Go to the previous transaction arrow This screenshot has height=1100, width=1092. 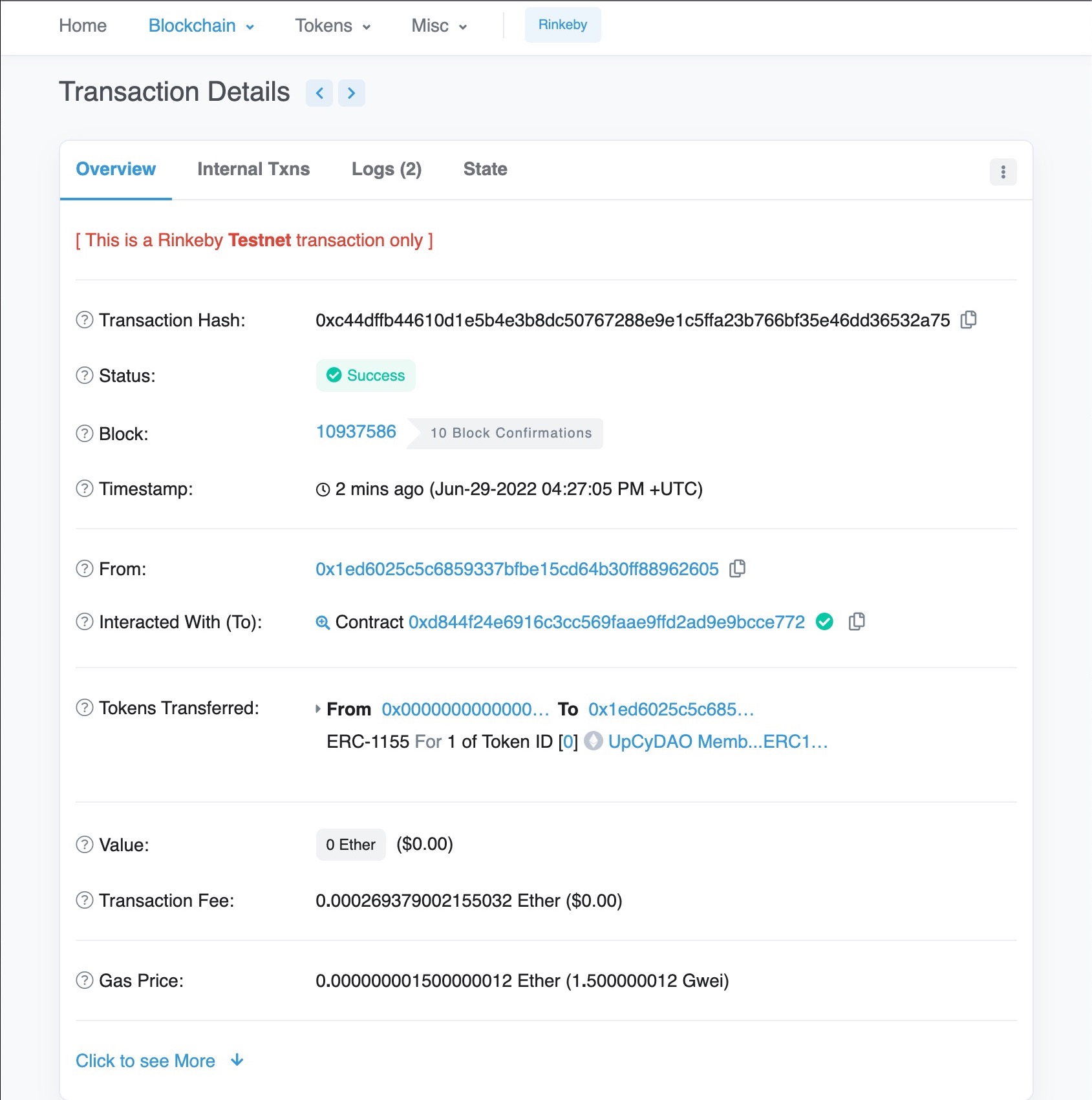click(x=319, y=93)
